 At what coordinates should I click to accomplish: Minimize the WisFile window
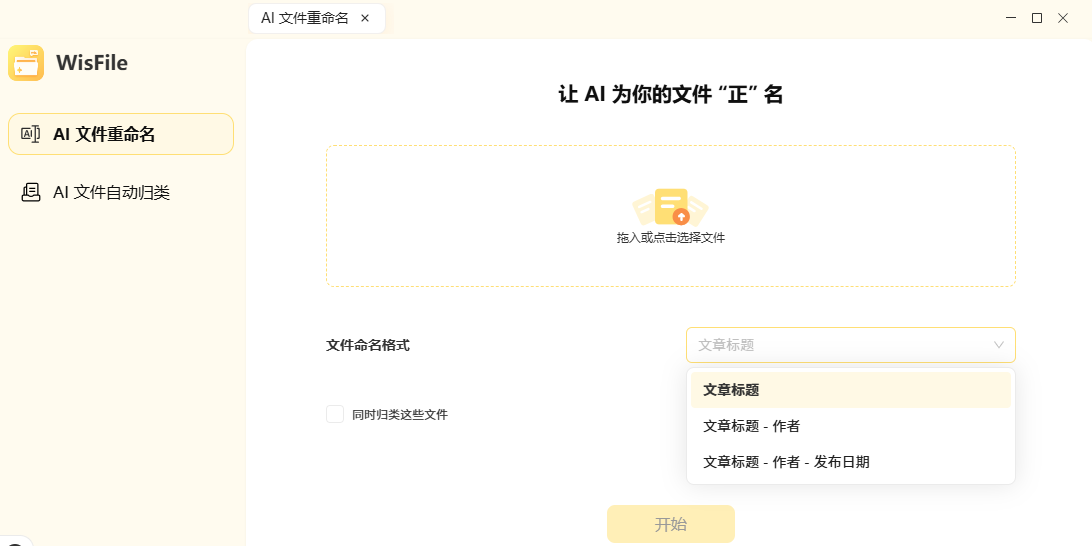pos(1009,18)
